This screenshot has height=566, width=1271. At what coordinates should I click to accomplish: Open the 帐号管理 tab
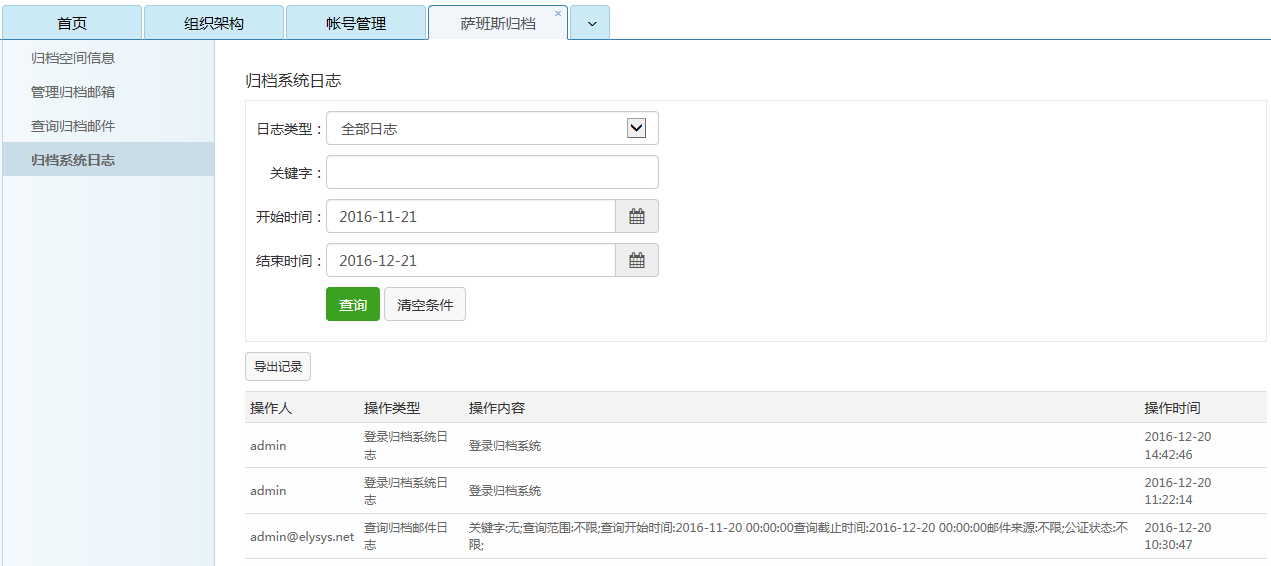[x=356, y=24]
